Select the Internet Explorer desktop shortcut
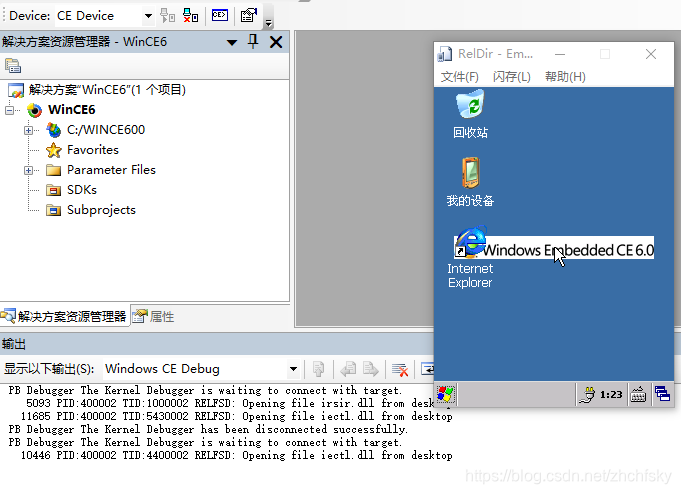Screen dimensions: 681x494 point(470,257)
